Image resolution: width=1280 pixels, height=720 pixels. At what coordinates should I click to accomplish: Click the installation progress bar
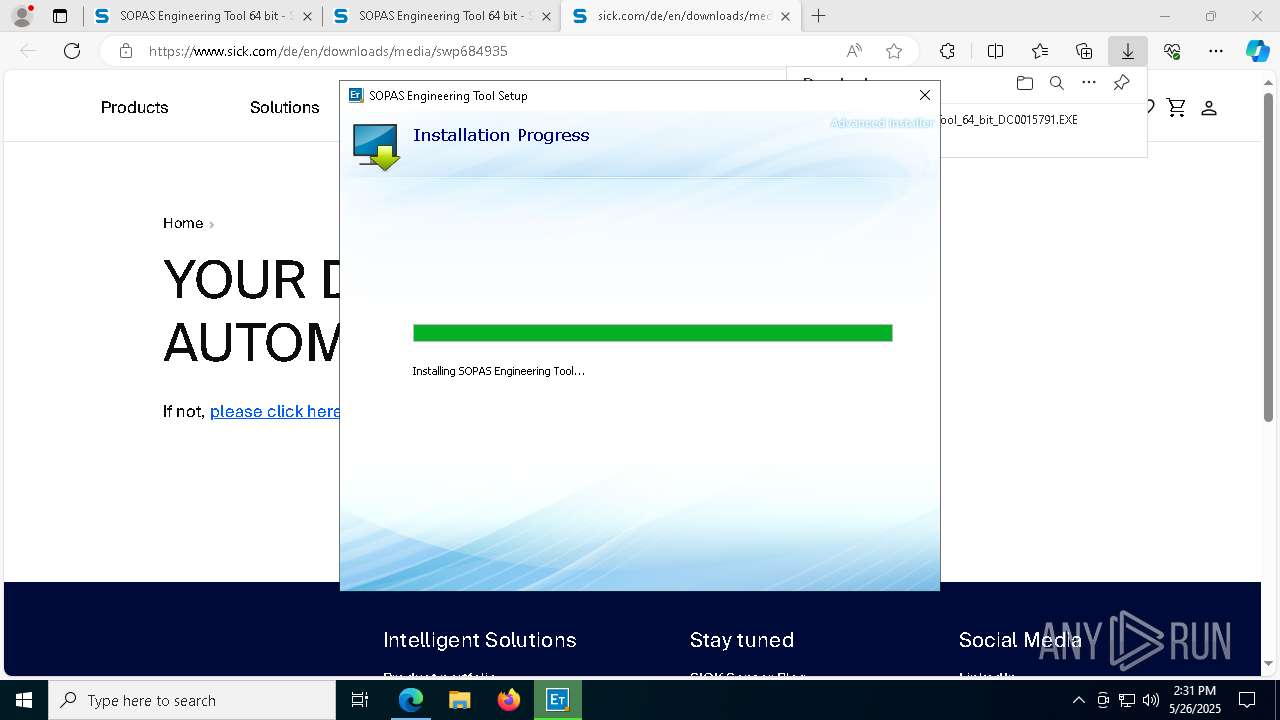(x=652, y=333)
